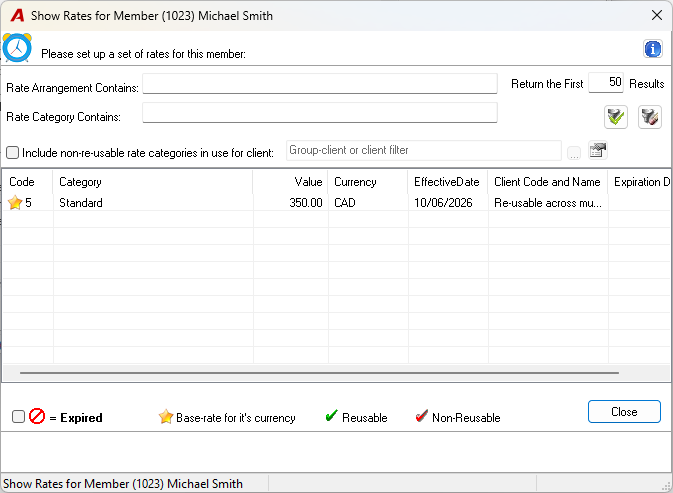This screenshot has width=673, height=493.
Task: Click the red A application logo
Action: 18,15
